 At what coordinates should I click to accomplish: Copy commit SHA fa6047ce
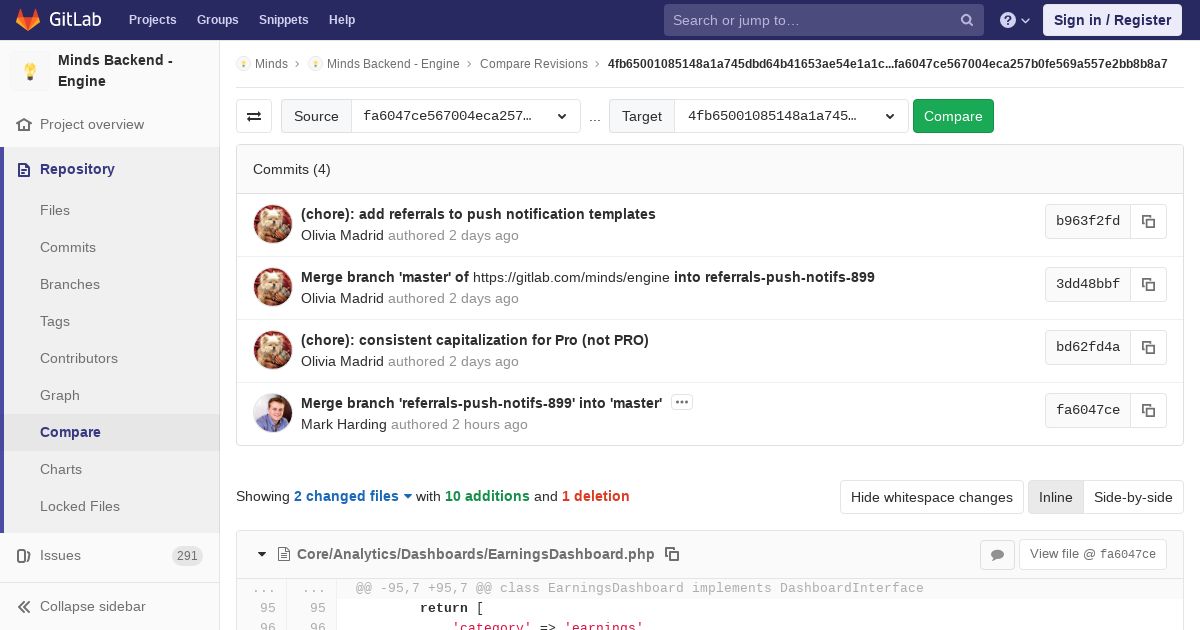1148,410
